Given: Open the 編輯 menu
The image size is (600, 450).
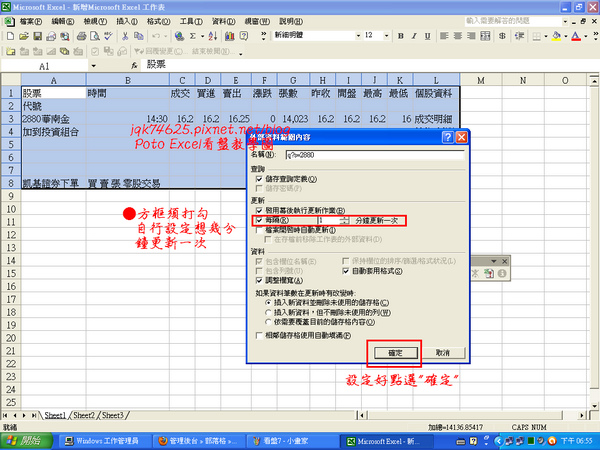Looking at the screenshot, I should point(63,21).
